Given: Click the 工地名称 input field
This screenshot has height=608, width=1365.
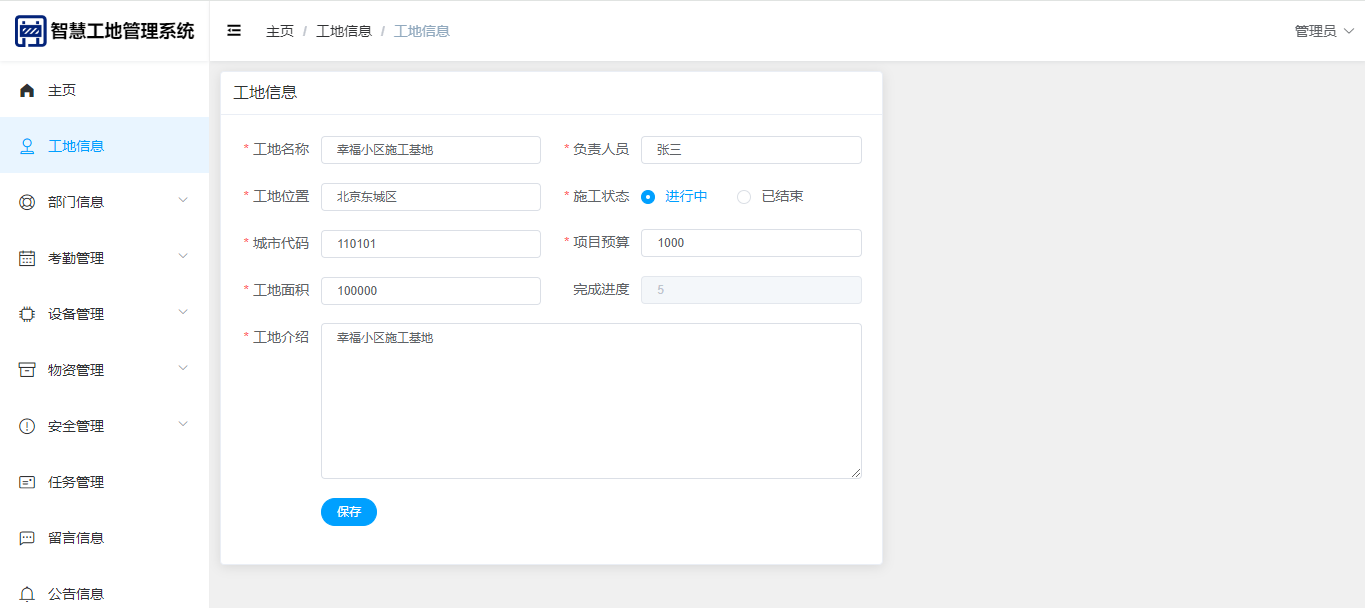Looking at the screenshot, I should [431, 150].
